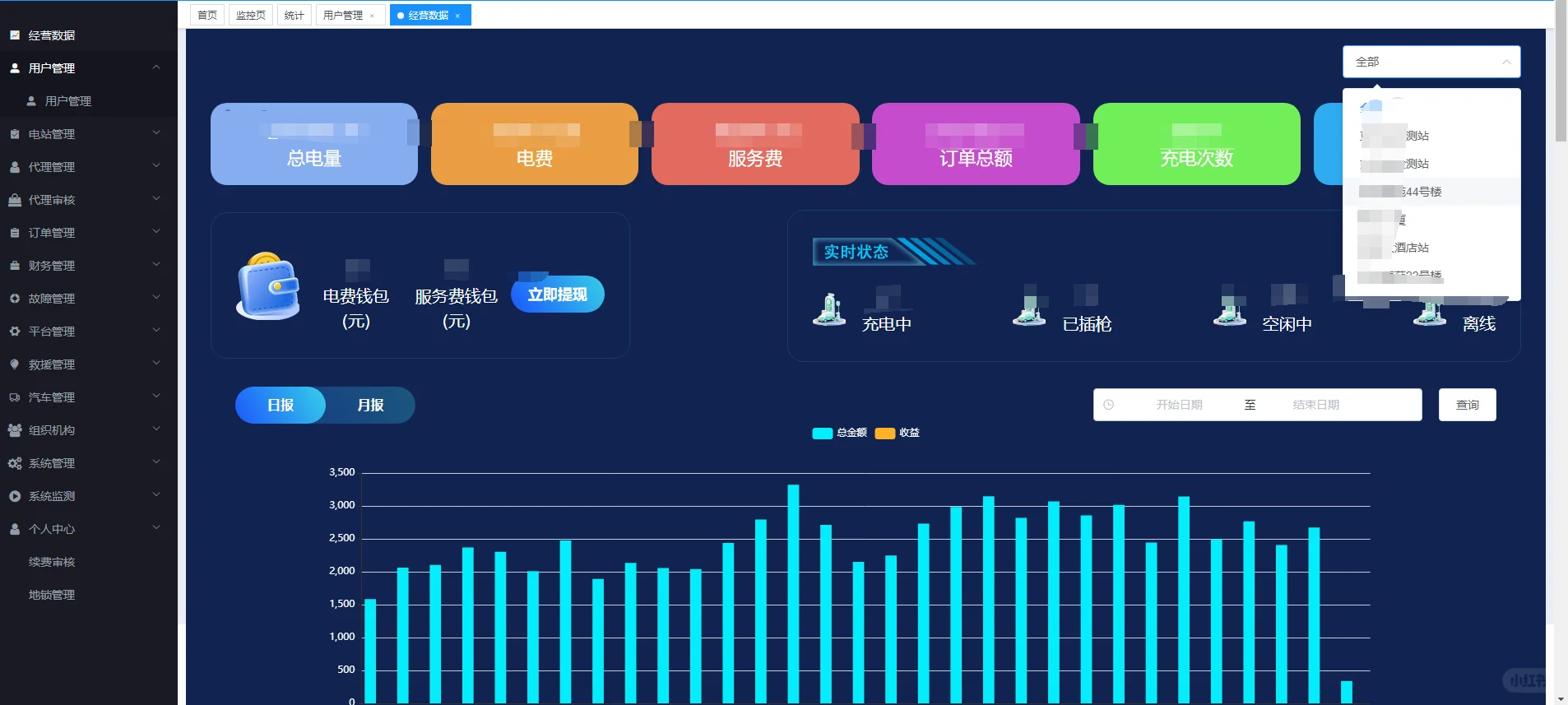Click the orange 收益 legend swatch

coord(885,434)
